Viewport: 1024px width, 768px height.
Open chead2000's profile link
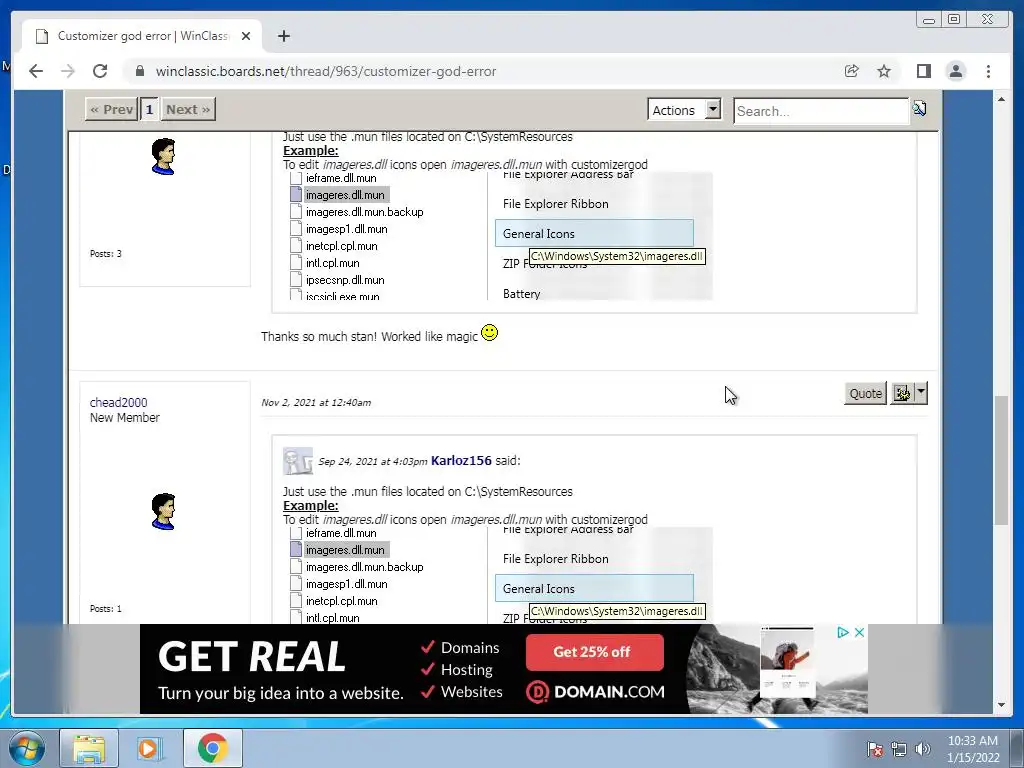(x=119, y=402)
